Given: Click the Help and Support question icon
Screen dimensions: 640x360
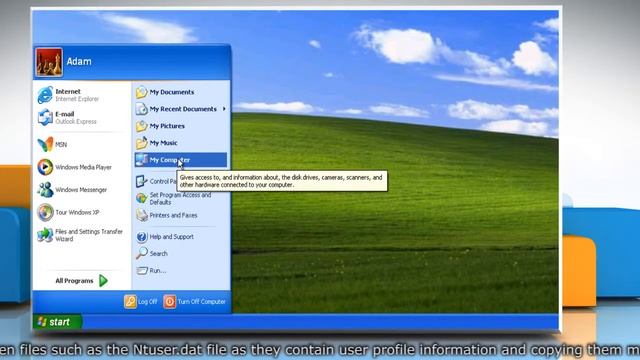Looking at the screenshot, I should tap(142, 237).
